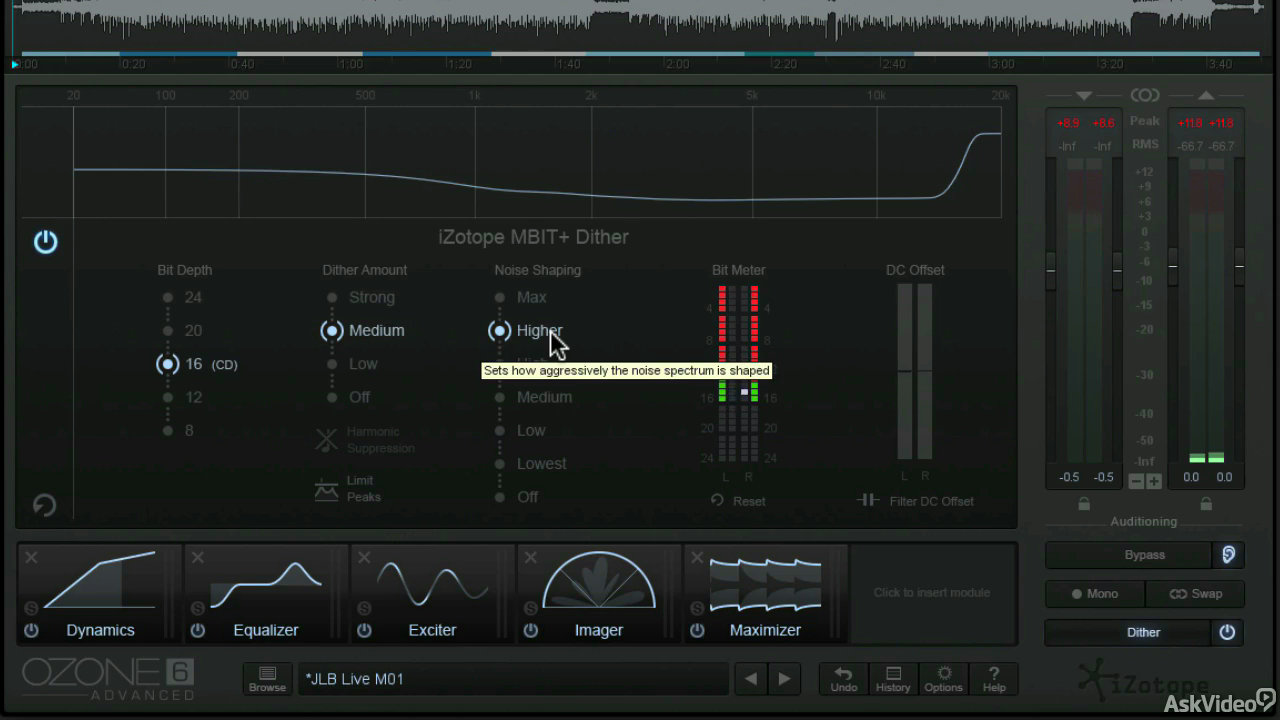
Task: Remove the Exciter module with X
Action: [364, 557]
